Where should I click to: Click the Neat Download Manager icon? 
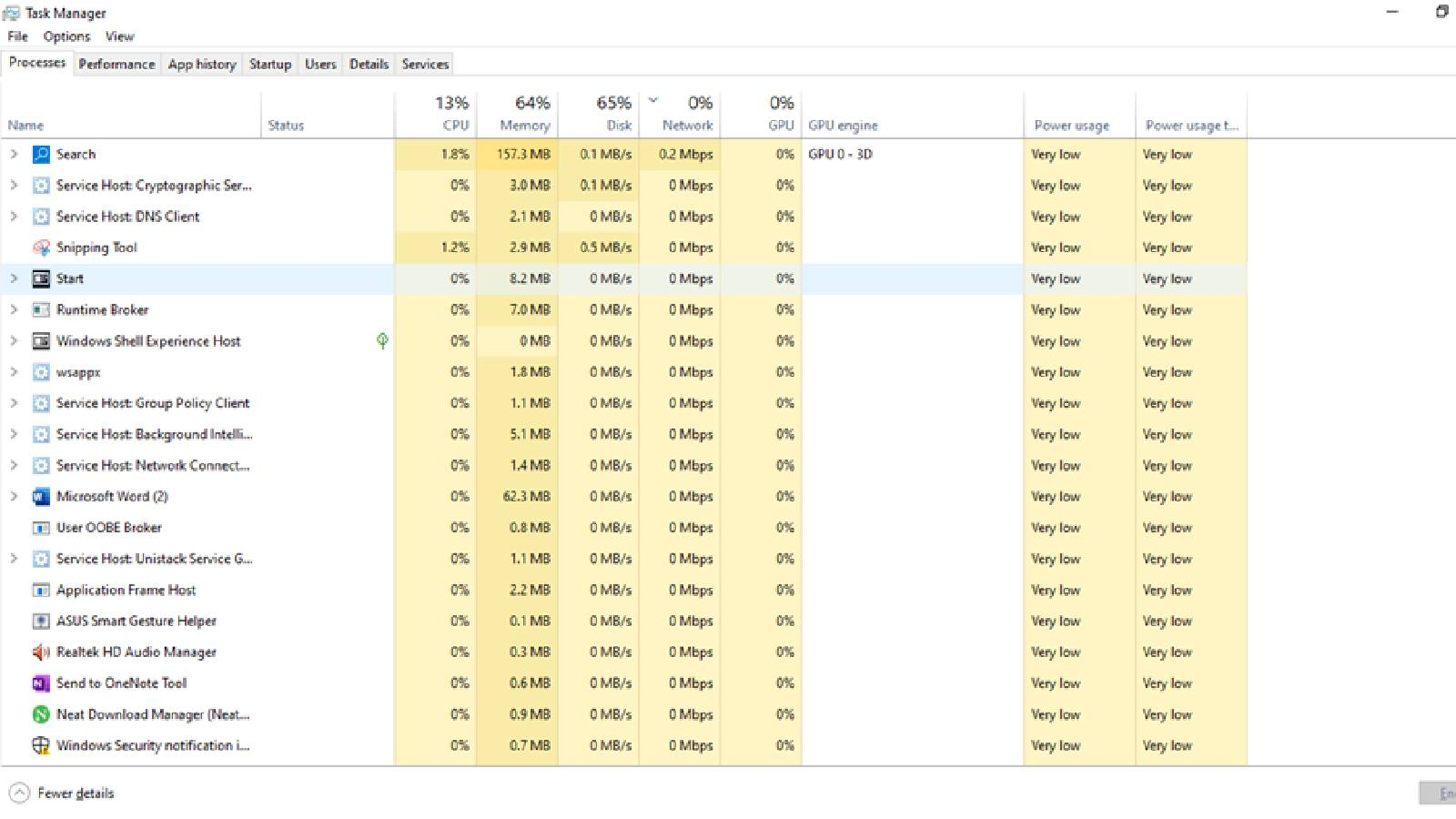click(x=41, y=714)
